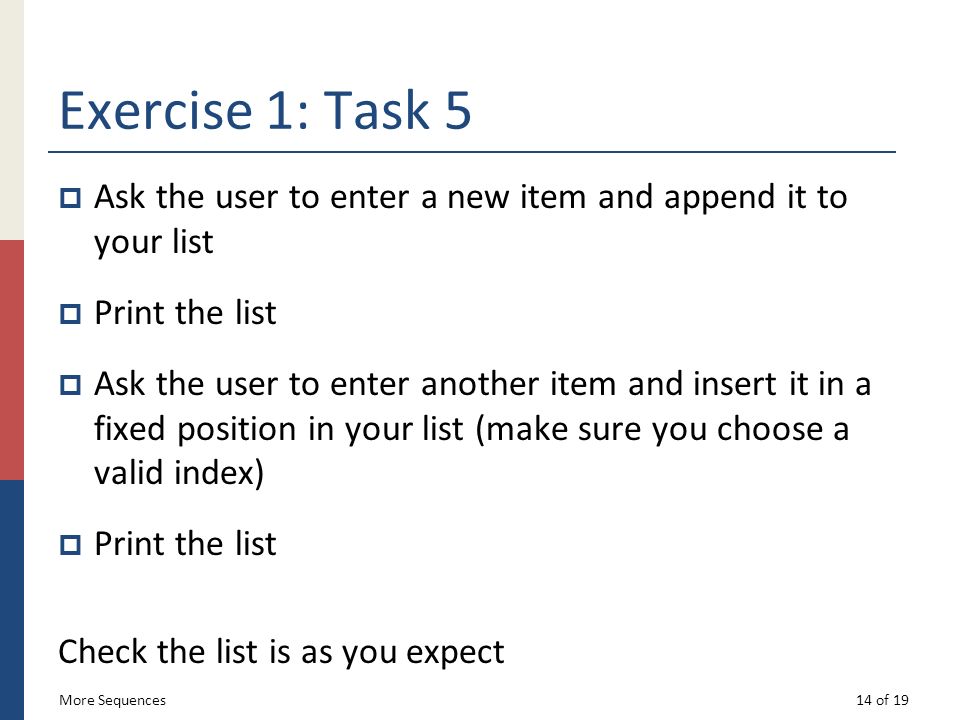The height and width of the screenshot is (720, 960).
Task: Click the first square bullet icon
Action: (x=70, y=198)
